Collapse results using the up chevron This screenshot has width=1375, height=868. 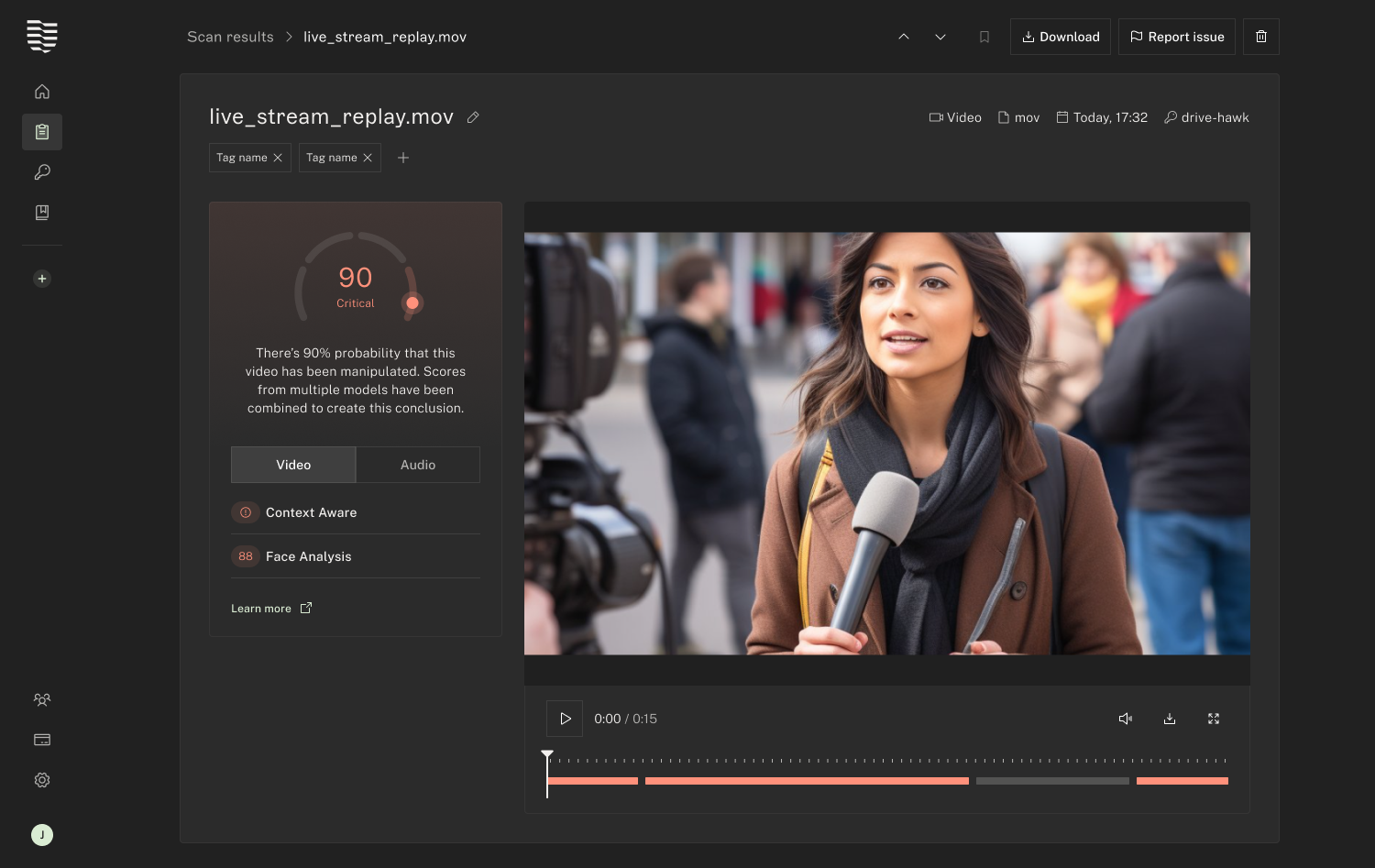point(904,37)
